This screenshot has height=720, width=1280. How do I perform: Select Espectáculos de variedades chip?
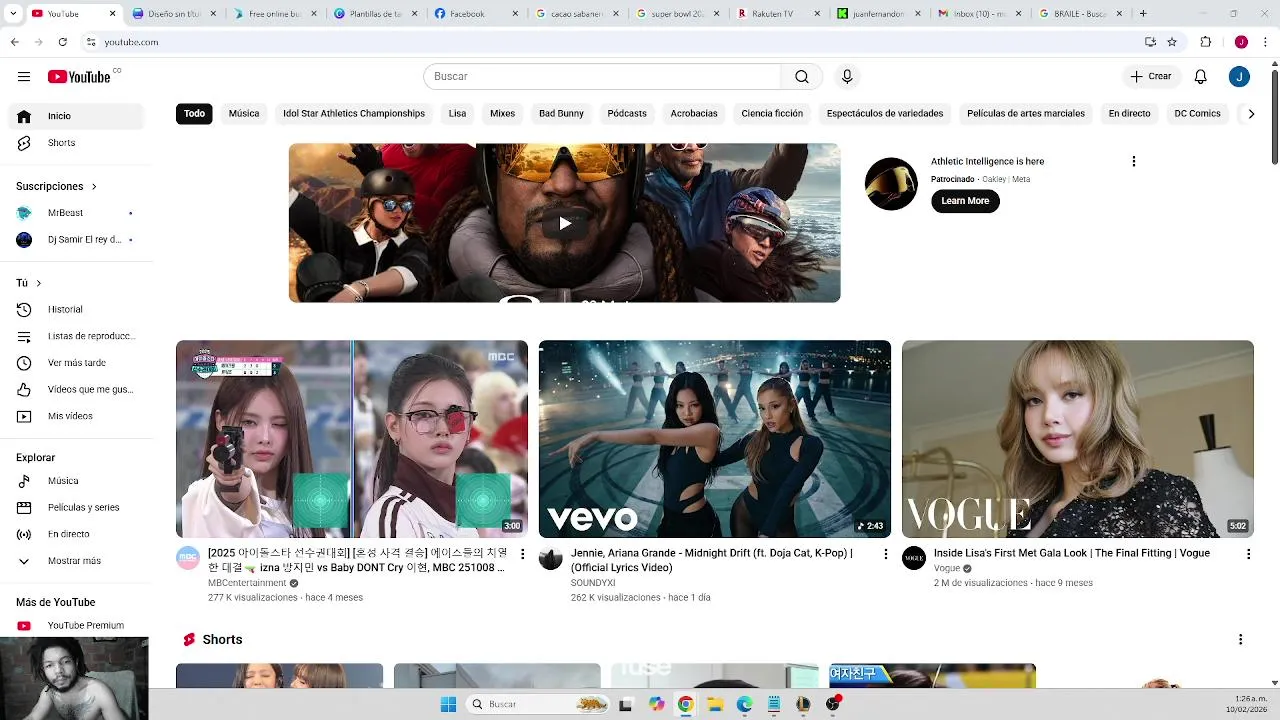click(x=885, y=114)
